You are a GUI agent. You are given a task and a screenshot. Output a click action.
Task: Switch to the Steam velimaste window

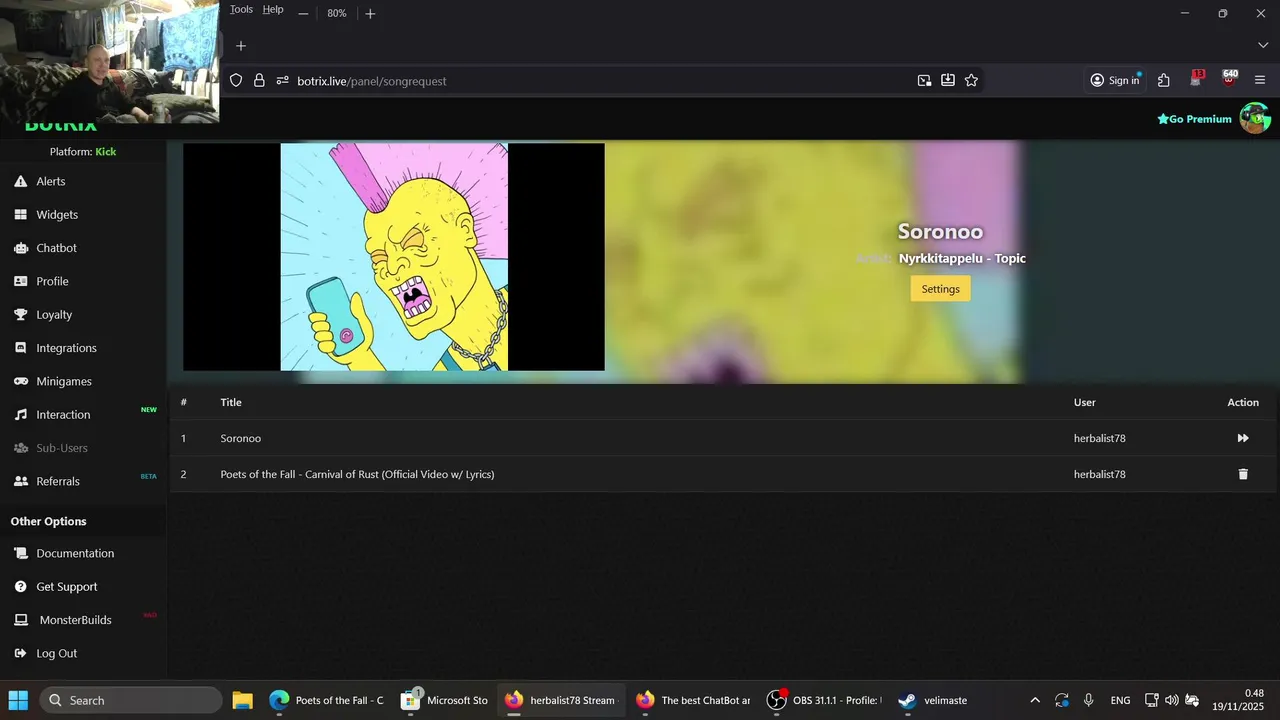(x=933, y=700)
